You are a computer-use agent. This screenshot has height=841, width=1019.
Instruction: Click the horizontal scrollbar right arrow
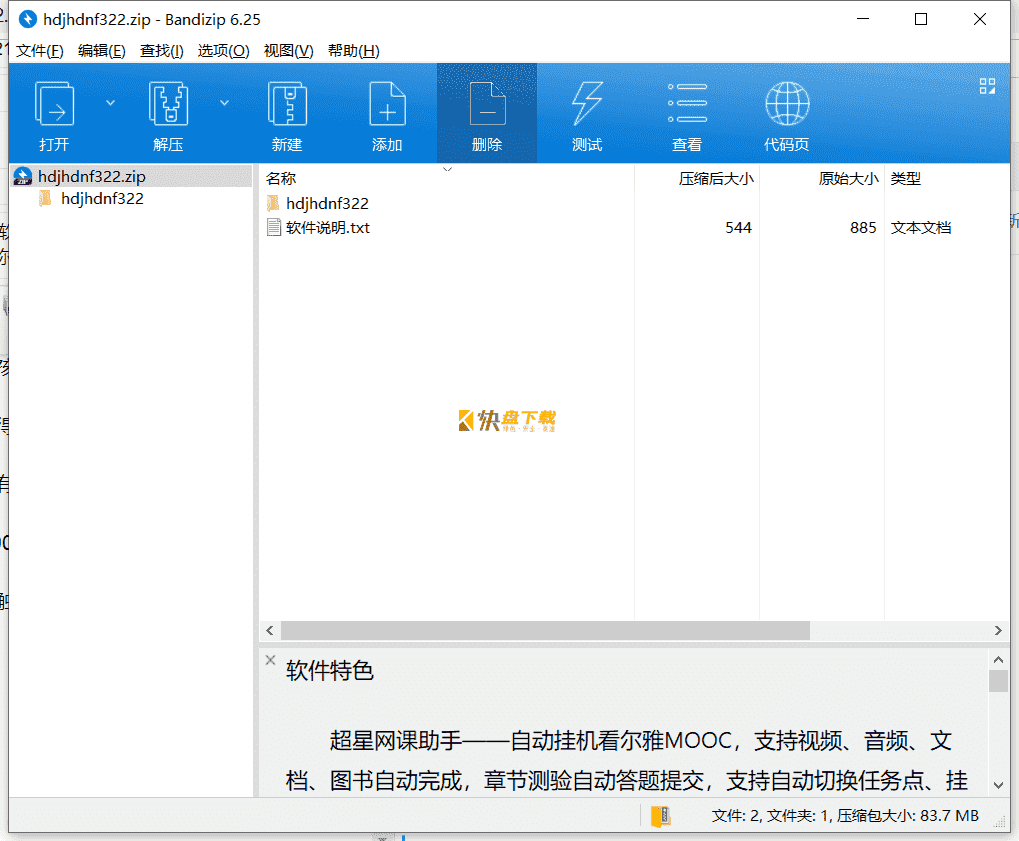coord(998,630)
